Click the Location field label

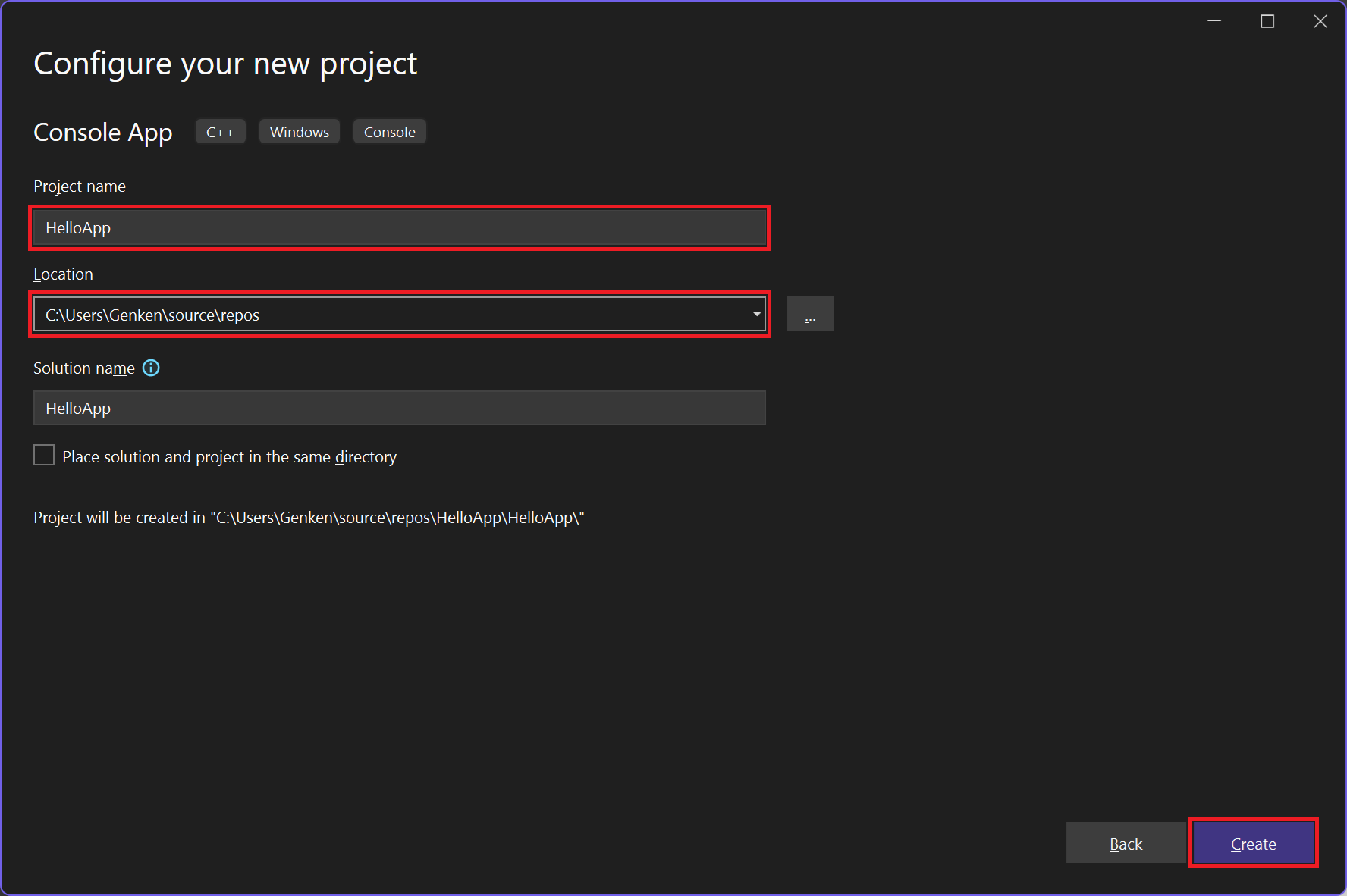[x=63, y=274]
